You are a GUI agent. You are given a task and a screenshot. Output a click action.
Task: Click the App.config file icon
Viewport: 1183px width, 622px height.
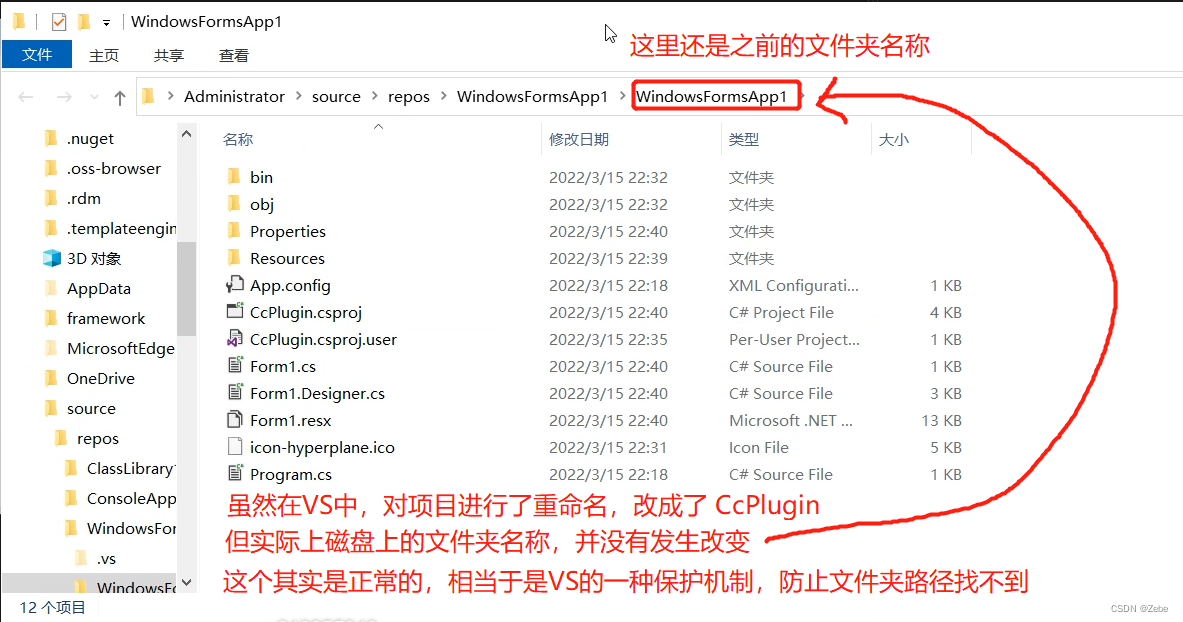235,285
